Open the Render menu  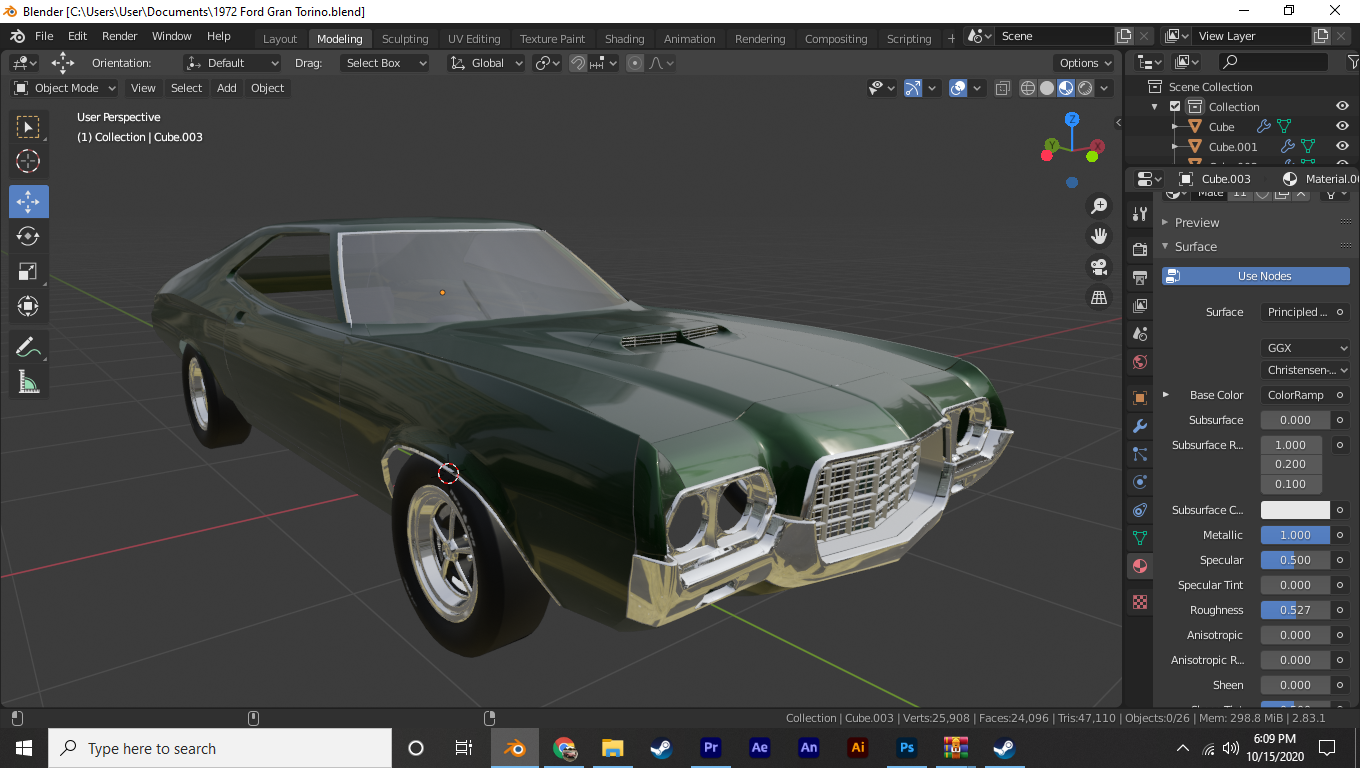click(x=119, y=36)
